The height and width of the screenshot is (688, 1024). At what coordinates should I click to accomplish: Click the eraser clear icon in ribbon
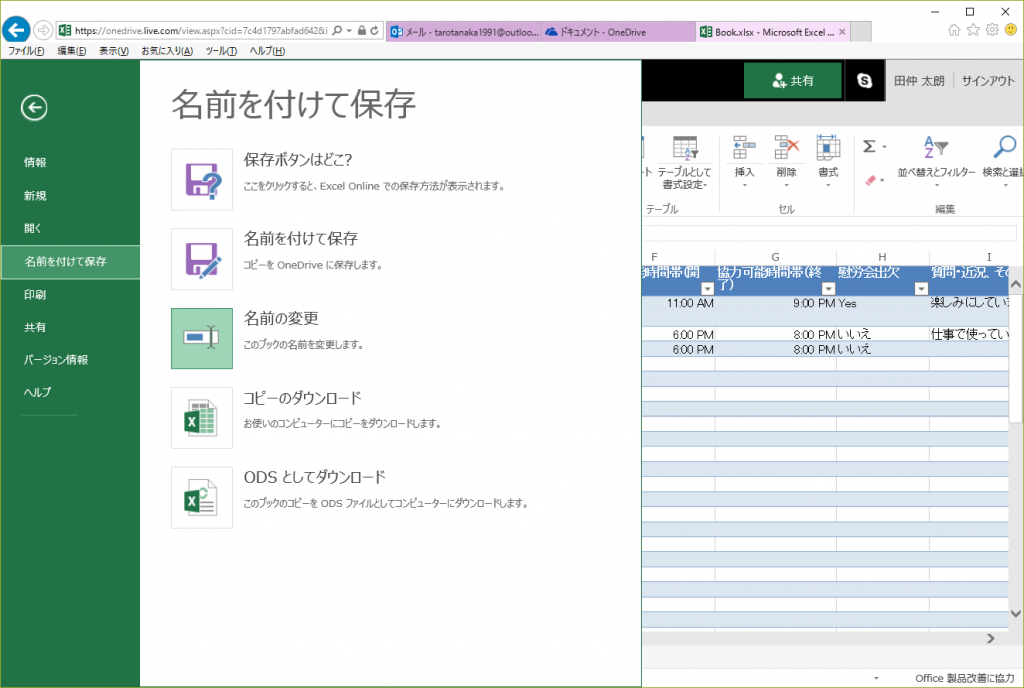871,180
